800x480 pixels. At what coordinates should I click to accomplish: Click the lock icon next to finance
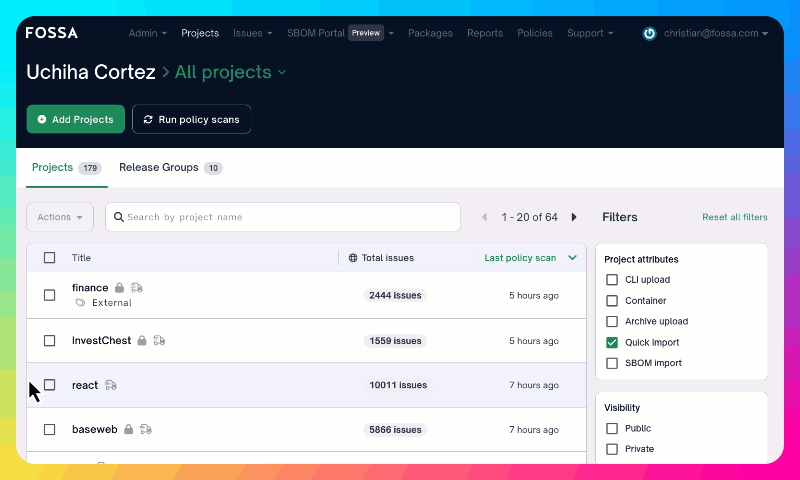pyautogui.click(x=120, y=288)
